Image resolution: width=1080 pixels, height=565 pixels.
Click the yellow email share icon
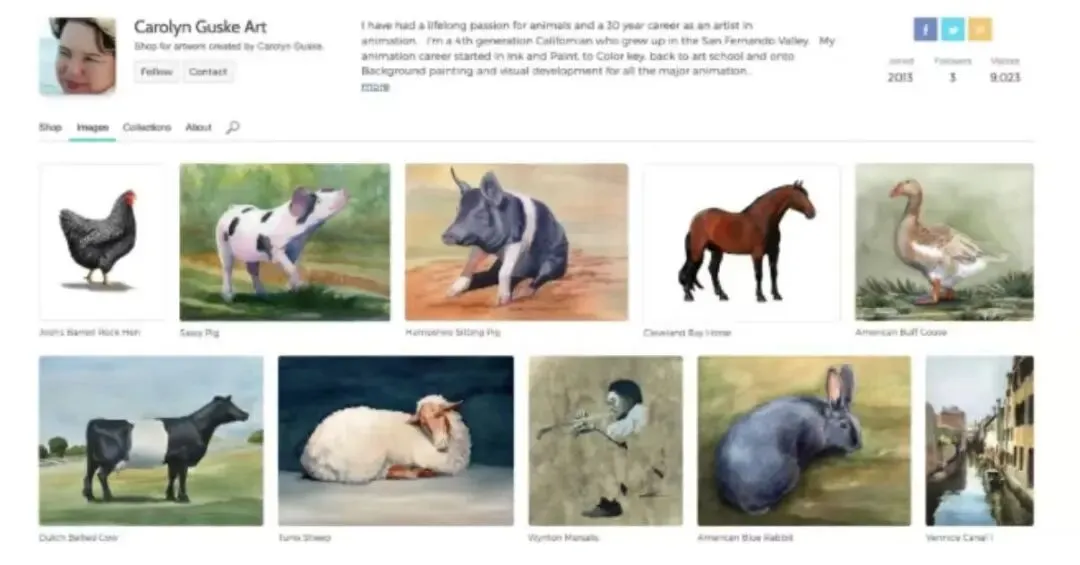(x=980, y=30)
